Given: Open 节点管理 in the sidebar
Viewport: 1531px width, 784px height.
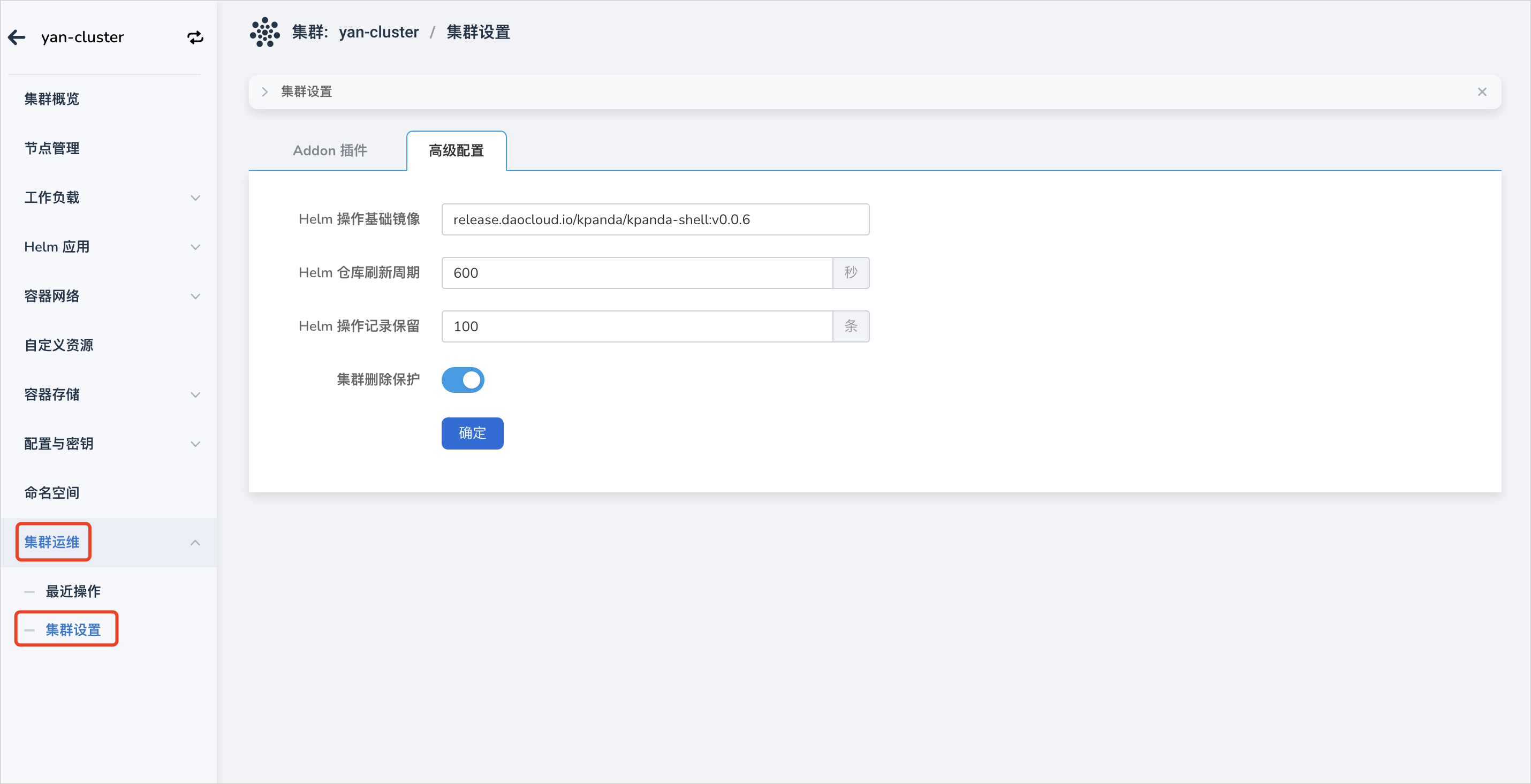Looking at the screenshot, I should (x=52, y=148).
